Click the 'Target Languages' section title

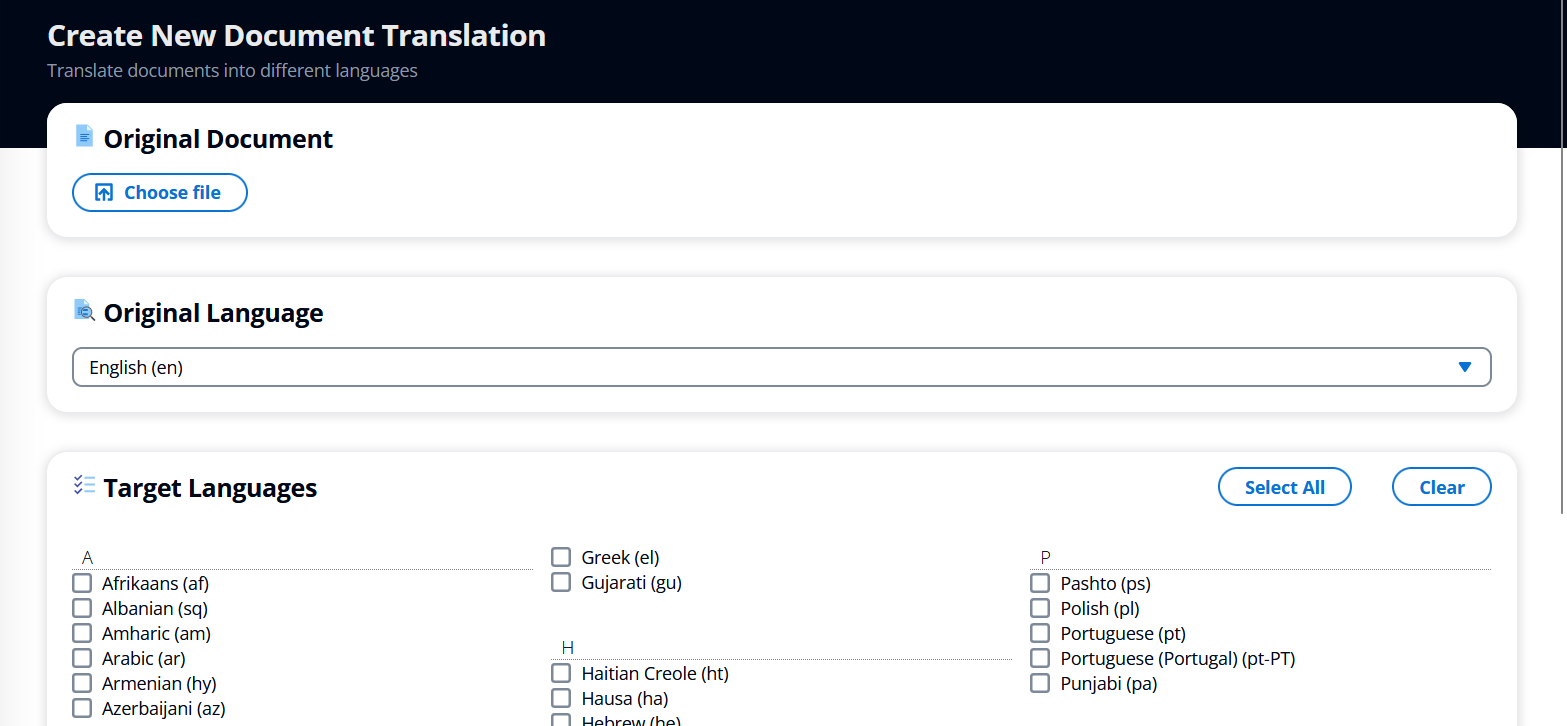tap(210, 488)
